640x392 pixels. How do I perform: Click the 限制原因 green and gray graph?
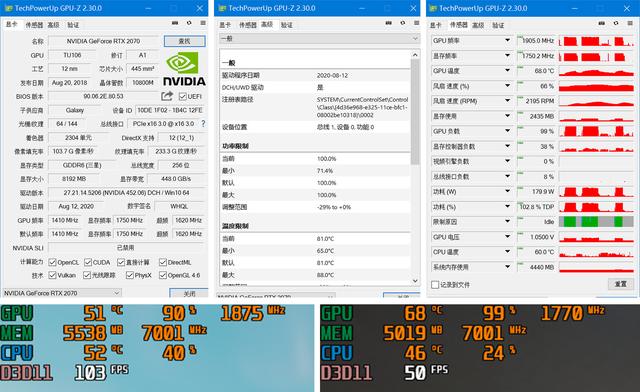point(596,222)
